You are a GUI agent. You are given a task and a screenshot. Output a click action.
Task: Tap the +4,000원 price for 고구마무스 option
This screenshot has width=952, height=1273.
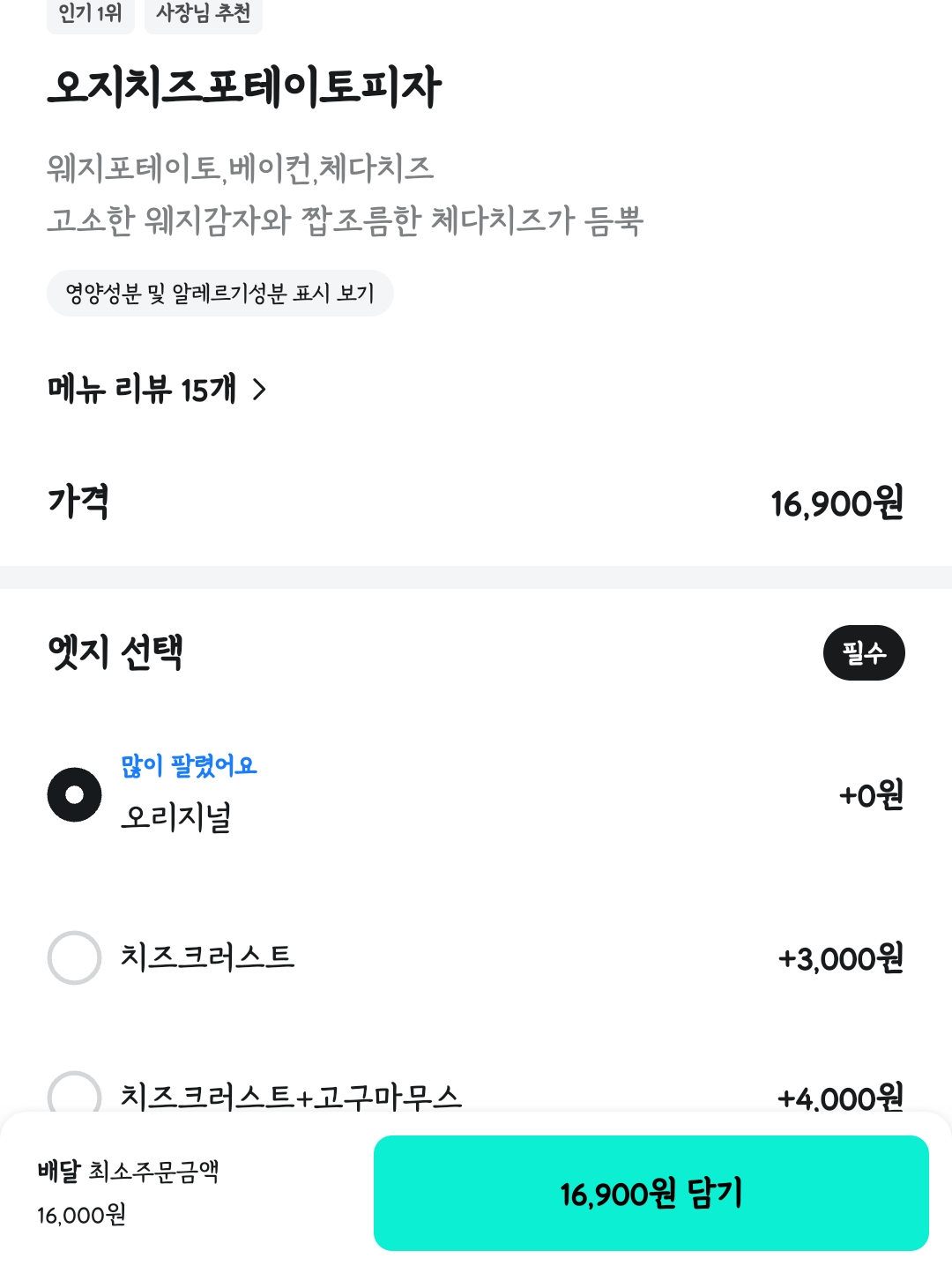point(840,1098)
